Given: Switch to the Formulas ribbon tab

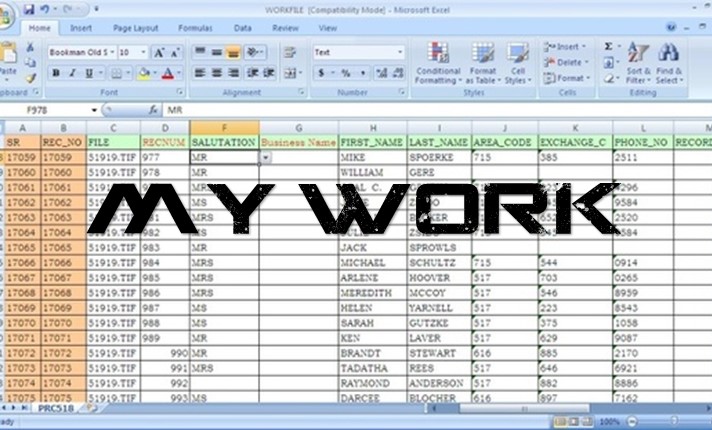Looking at the screenshot, I should pos(195,28).
